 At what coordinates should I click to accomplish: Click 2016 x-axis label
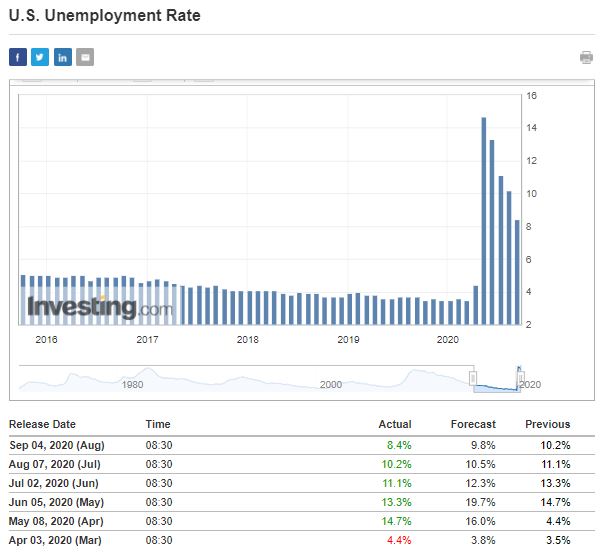click(46, 340)
